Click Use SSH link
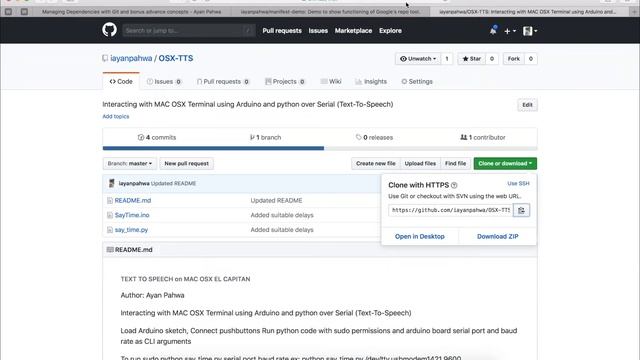 (518, 184)
